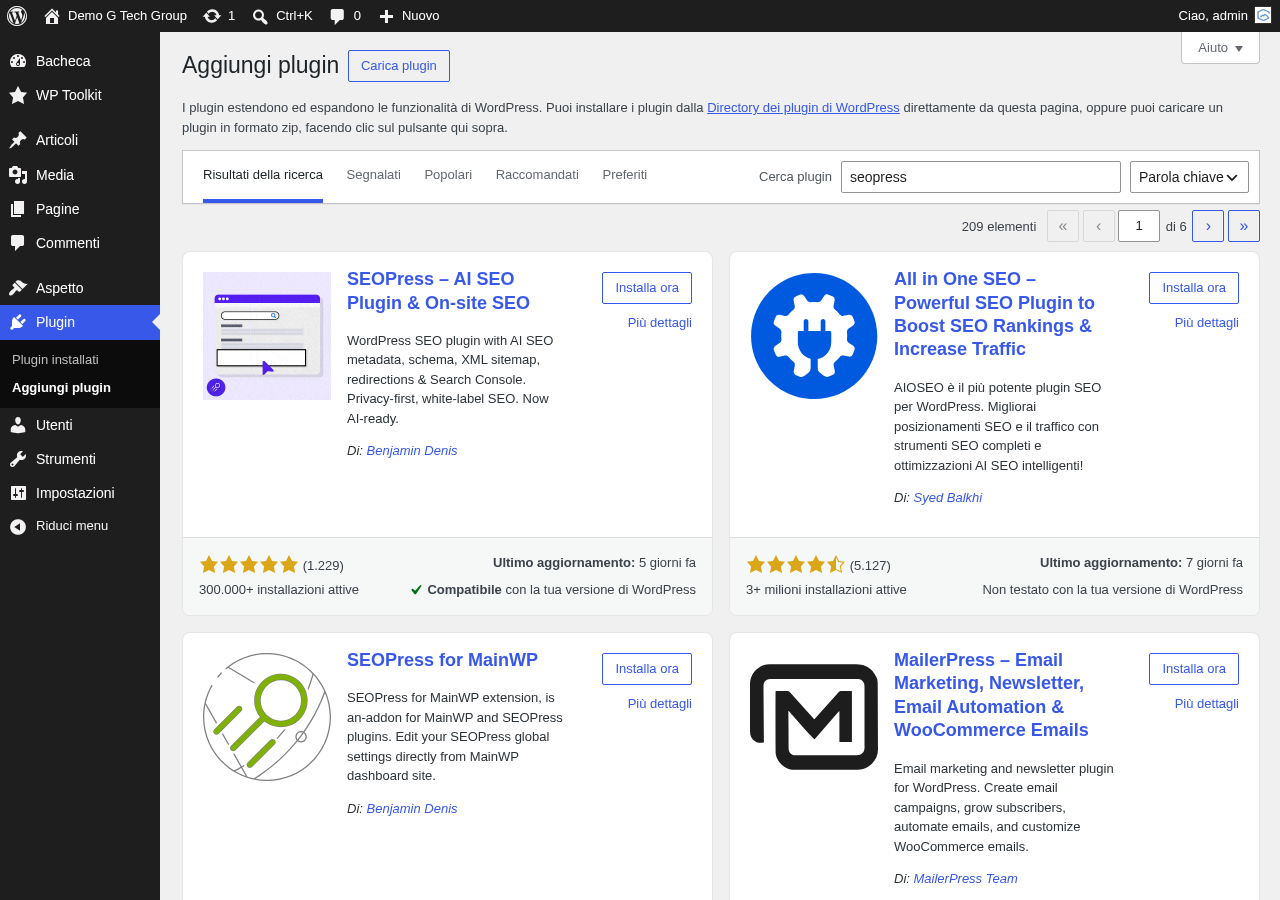Click the admin avatar icon
Viewport: 1280px width, 900px height.
[1263, 15]
